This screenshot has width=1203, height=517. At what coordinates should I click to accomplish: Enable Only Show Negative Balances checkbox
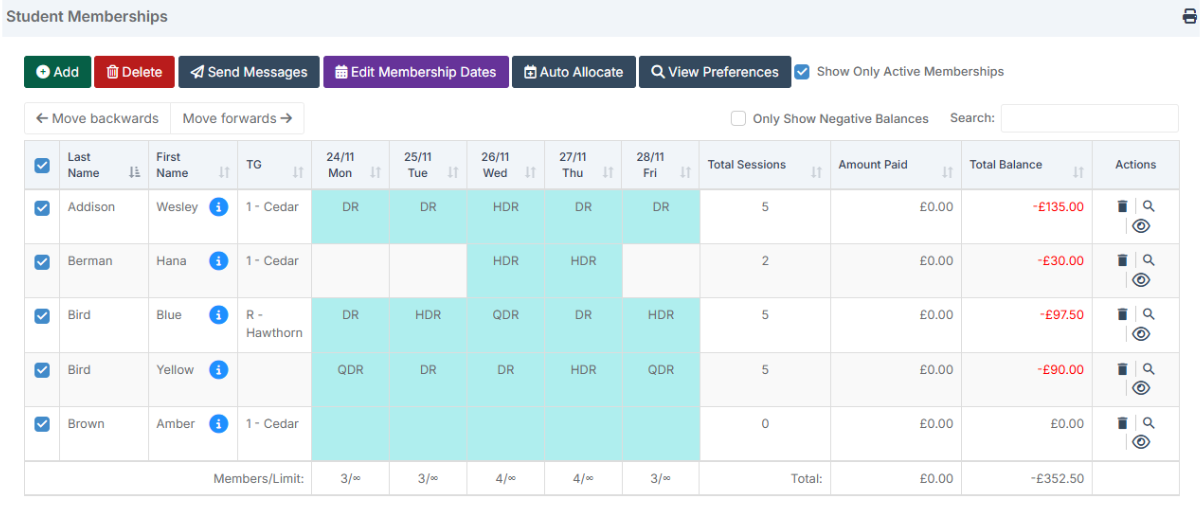pyautogui.click(x=738, y=118)
